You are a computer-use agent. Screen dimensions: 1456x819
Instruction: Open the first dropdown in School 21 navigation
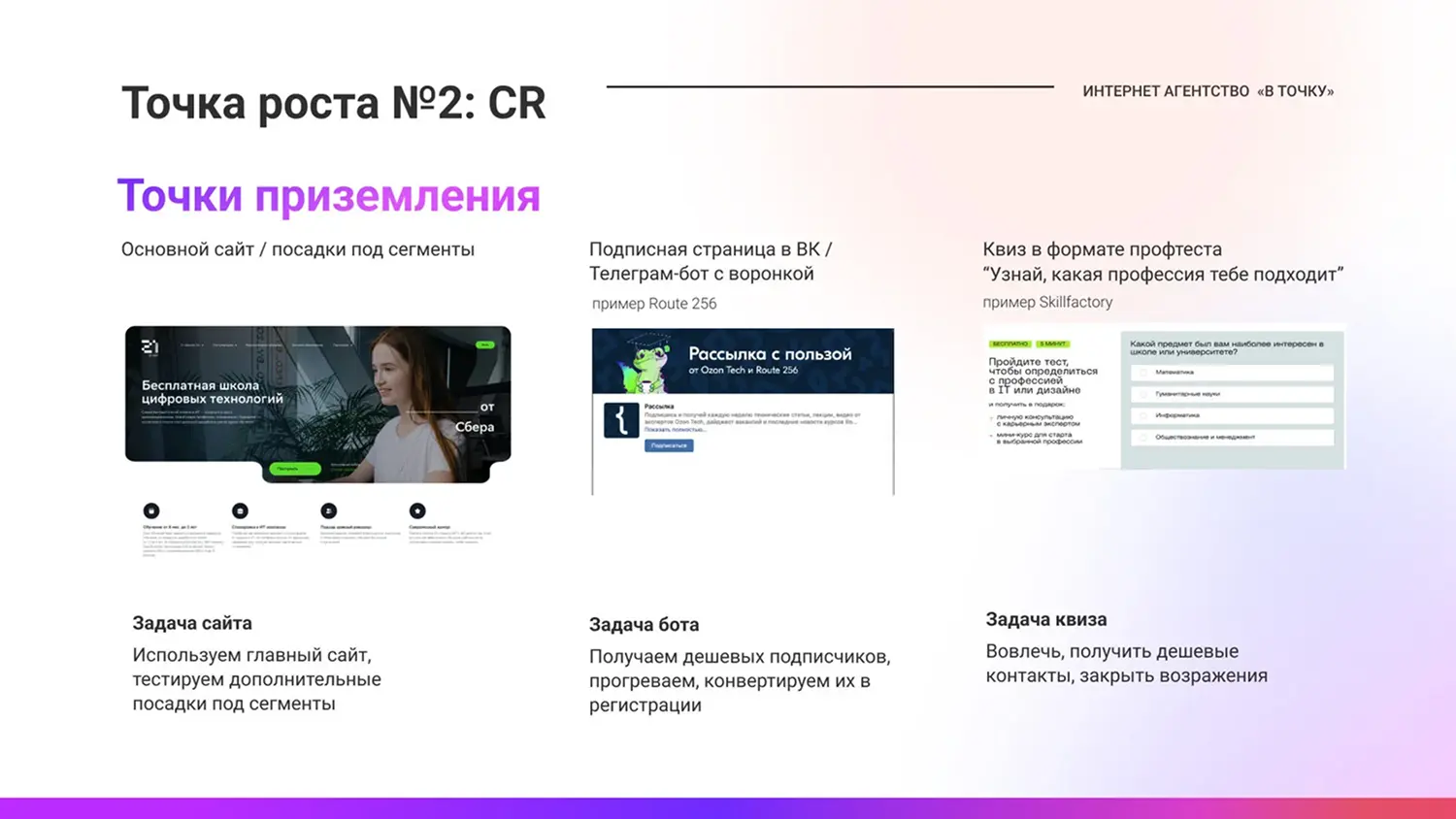[192, 345]
